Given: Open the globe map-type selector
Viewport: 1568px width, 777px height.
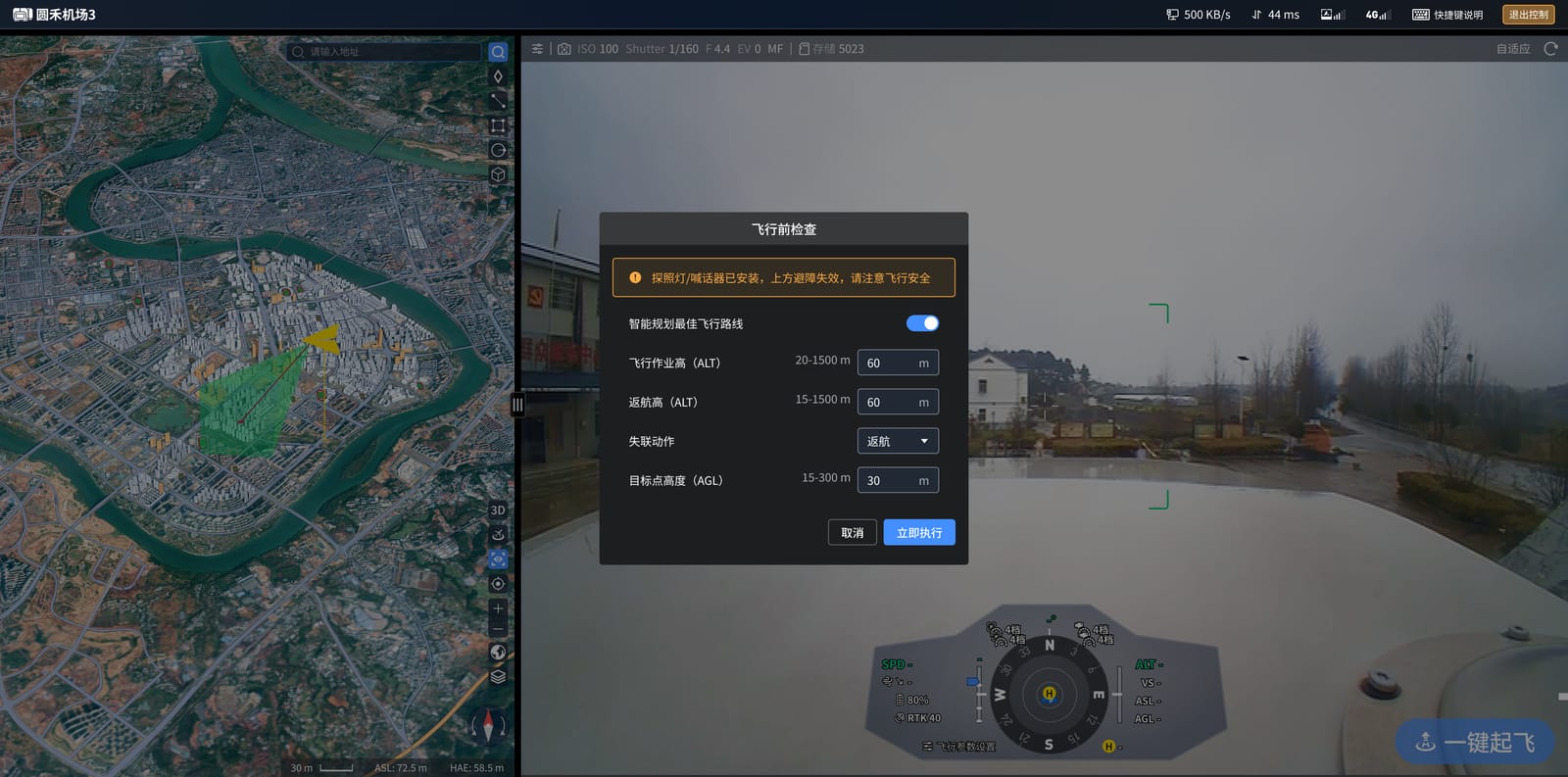Looking at the screenshot, I should (498, 653).
